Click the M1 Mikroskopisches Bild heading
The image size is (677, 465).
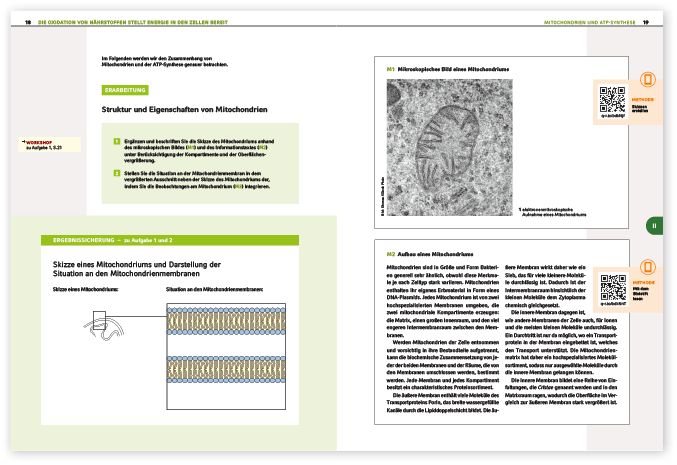[x=448, y=69]
